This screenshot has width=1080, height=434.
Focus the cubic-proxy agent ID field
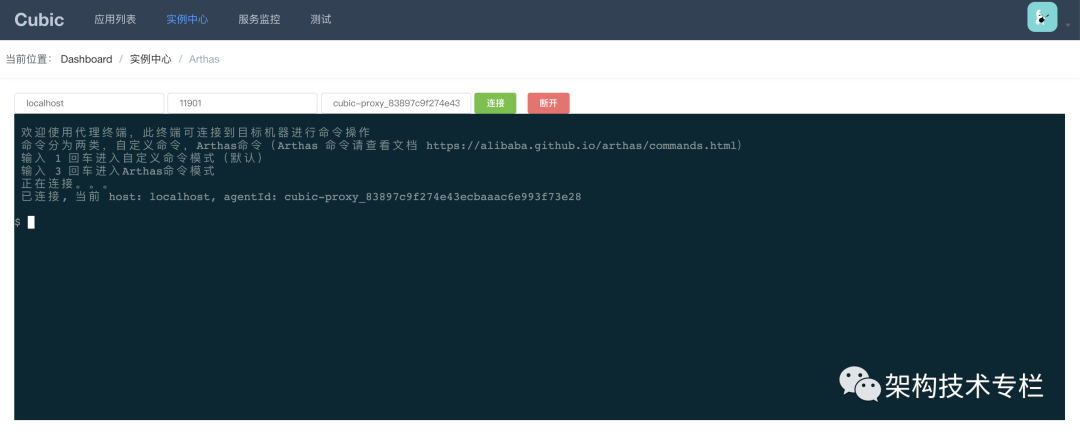pyautogui.click(x=396, y=103)
